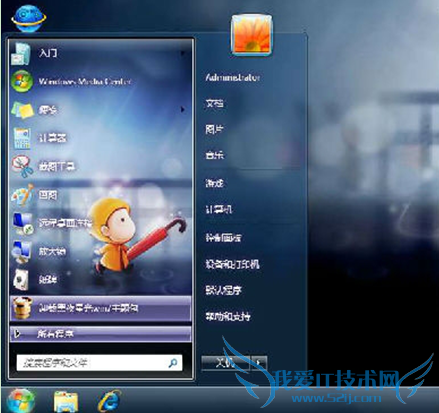The width and height of the screenshot is (439, 413).
Task: Open 音乐 (Music) in the right pane
Action: coord(214,155)
